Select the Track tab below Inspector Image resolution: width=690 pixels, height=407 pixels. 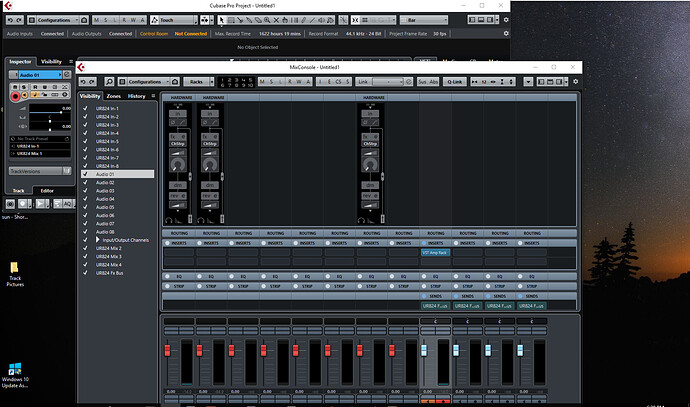click(x=18, y=191)
